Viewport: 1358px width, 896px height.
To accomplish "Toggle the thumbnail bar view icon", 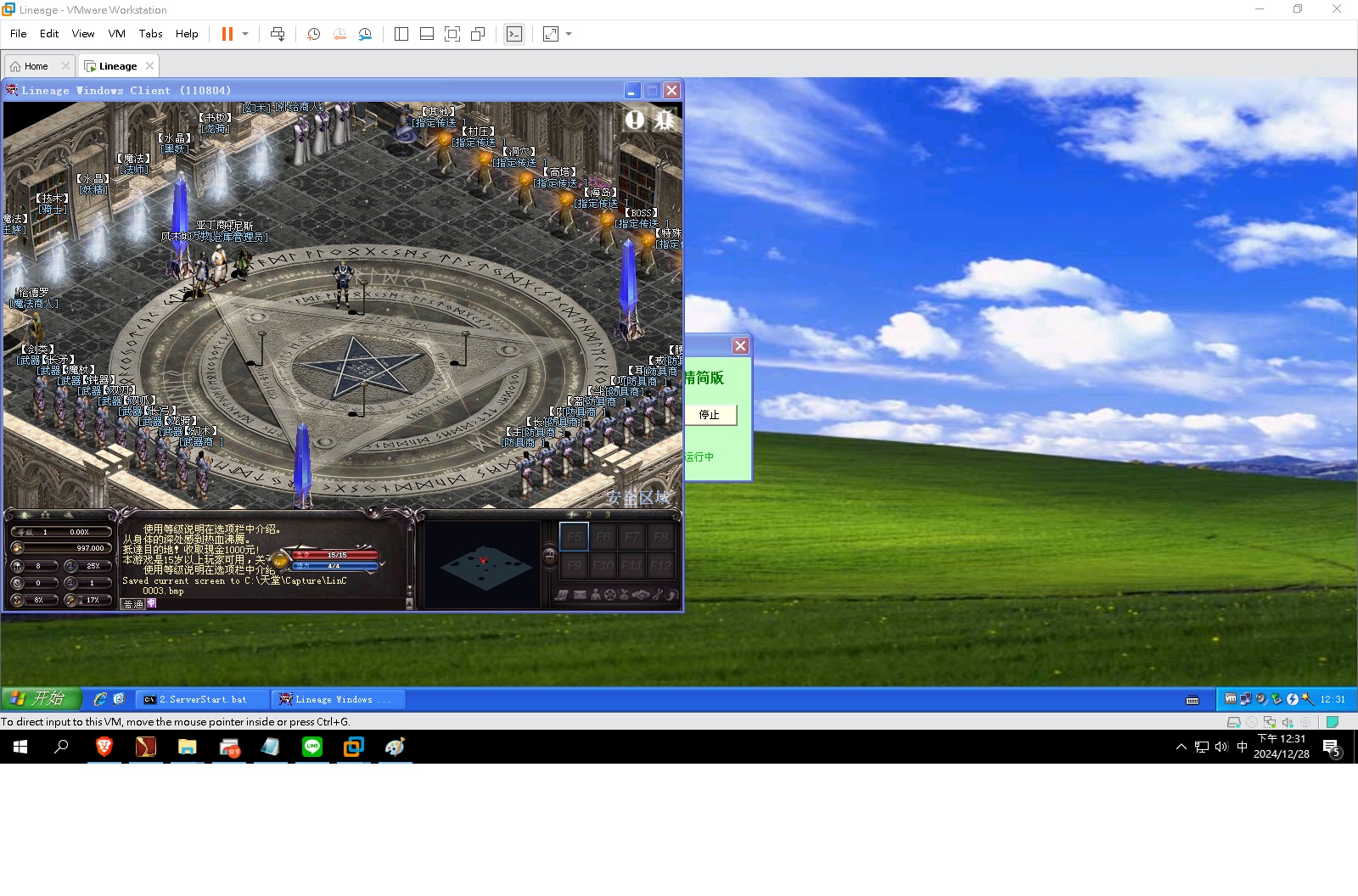I will click(x=427, y=34).
